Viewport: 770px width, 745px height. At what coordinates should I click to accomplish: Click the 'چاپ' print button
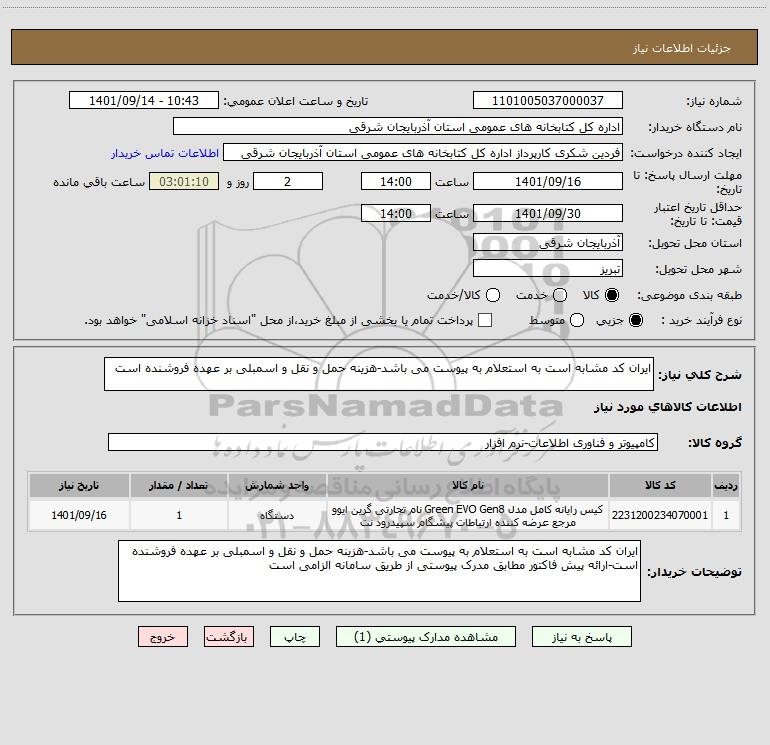295,637
